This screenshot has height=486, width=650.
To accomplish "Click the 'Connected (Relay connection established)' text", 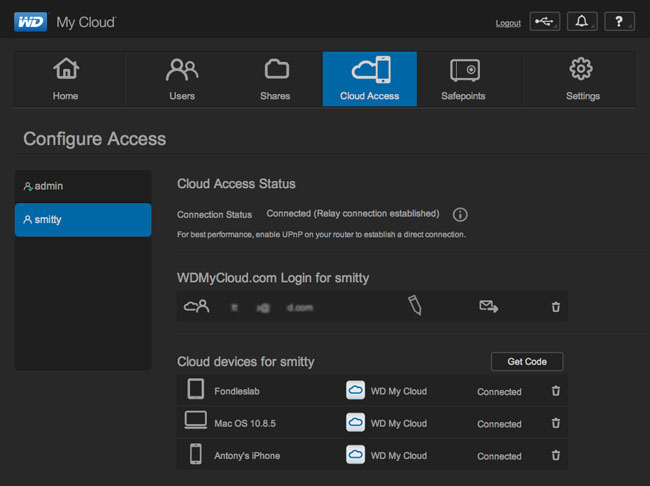I will [x=353, y=214].
